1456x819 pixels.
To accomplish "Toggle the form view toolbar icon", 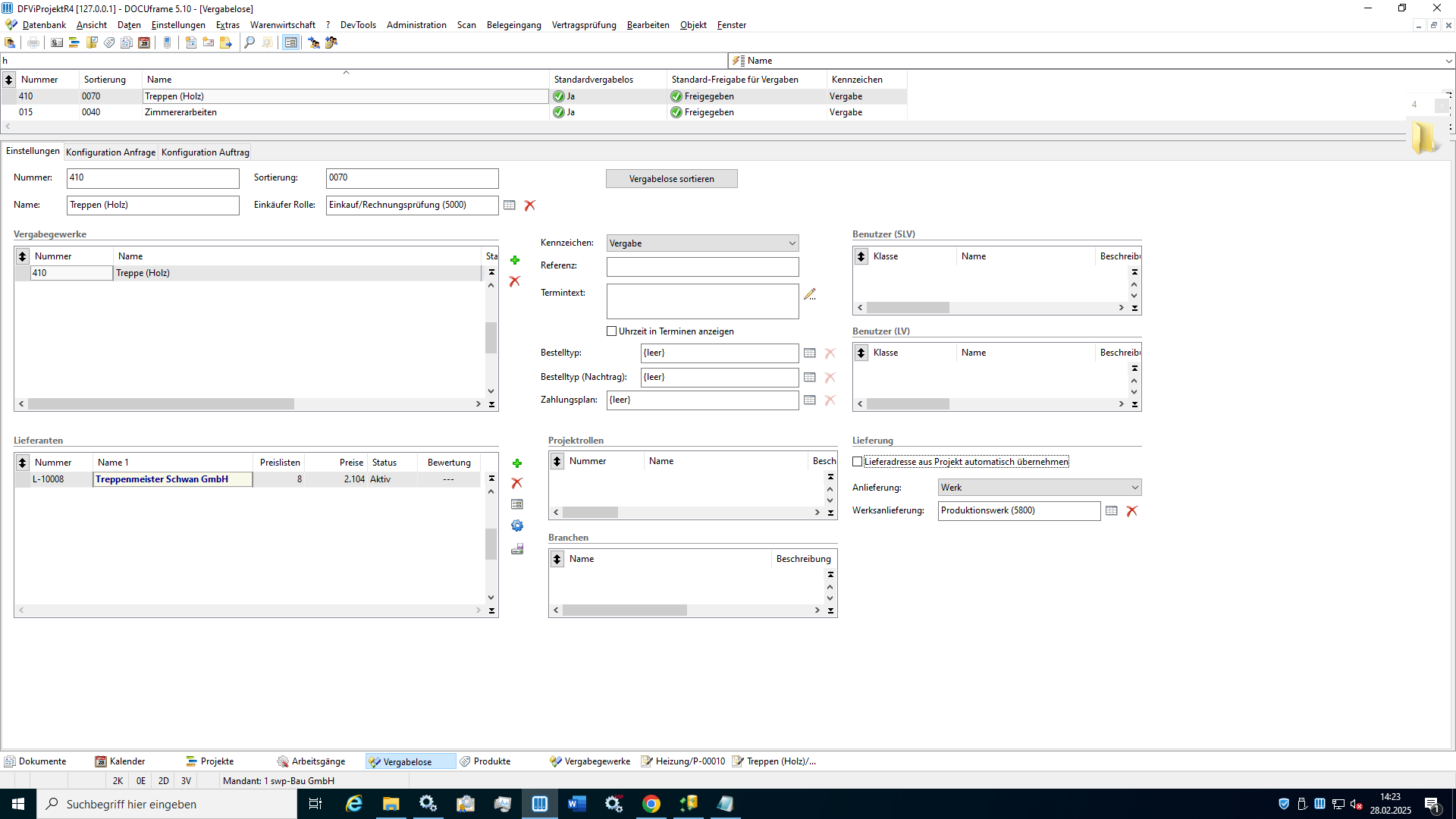I will point(290,43).
